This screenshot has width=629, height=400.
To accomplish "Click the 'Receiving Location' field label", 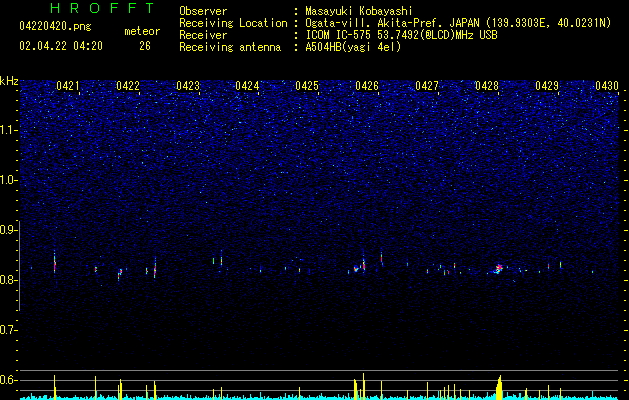I will click(233, 23).
